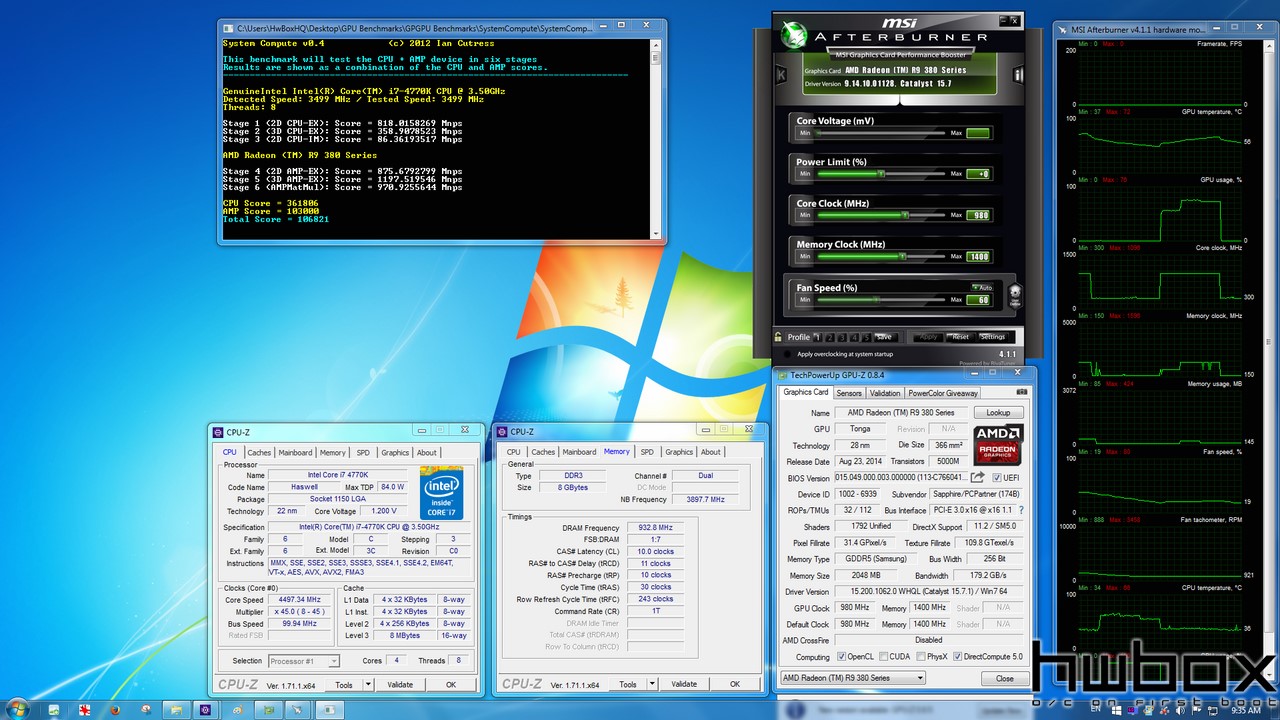Select Afterburner profile slot 5
Screen dimensions: 1280x720
866,337
